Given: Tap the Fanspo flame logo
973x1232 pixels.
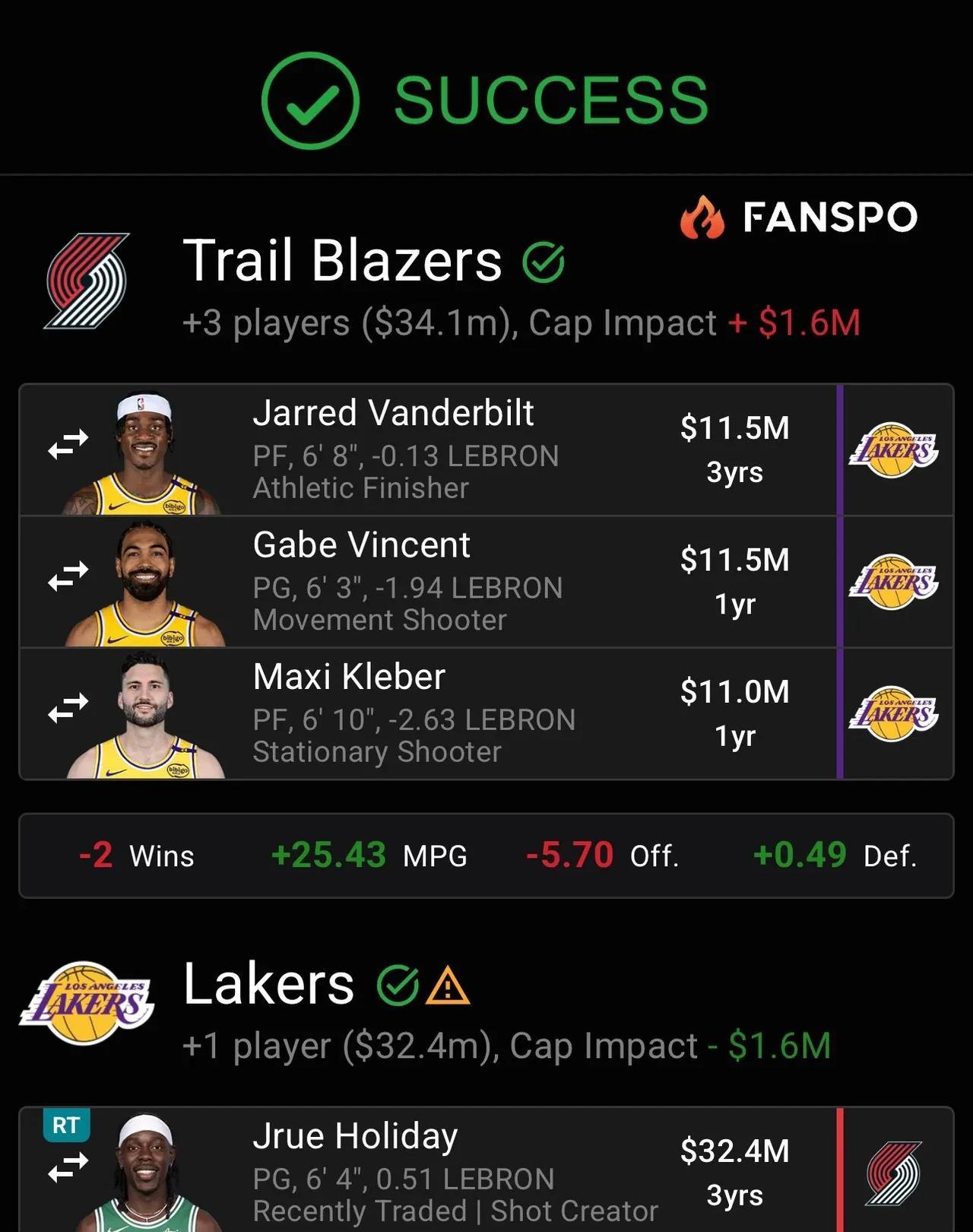Looking at the screenshot, I should point(702,218).
